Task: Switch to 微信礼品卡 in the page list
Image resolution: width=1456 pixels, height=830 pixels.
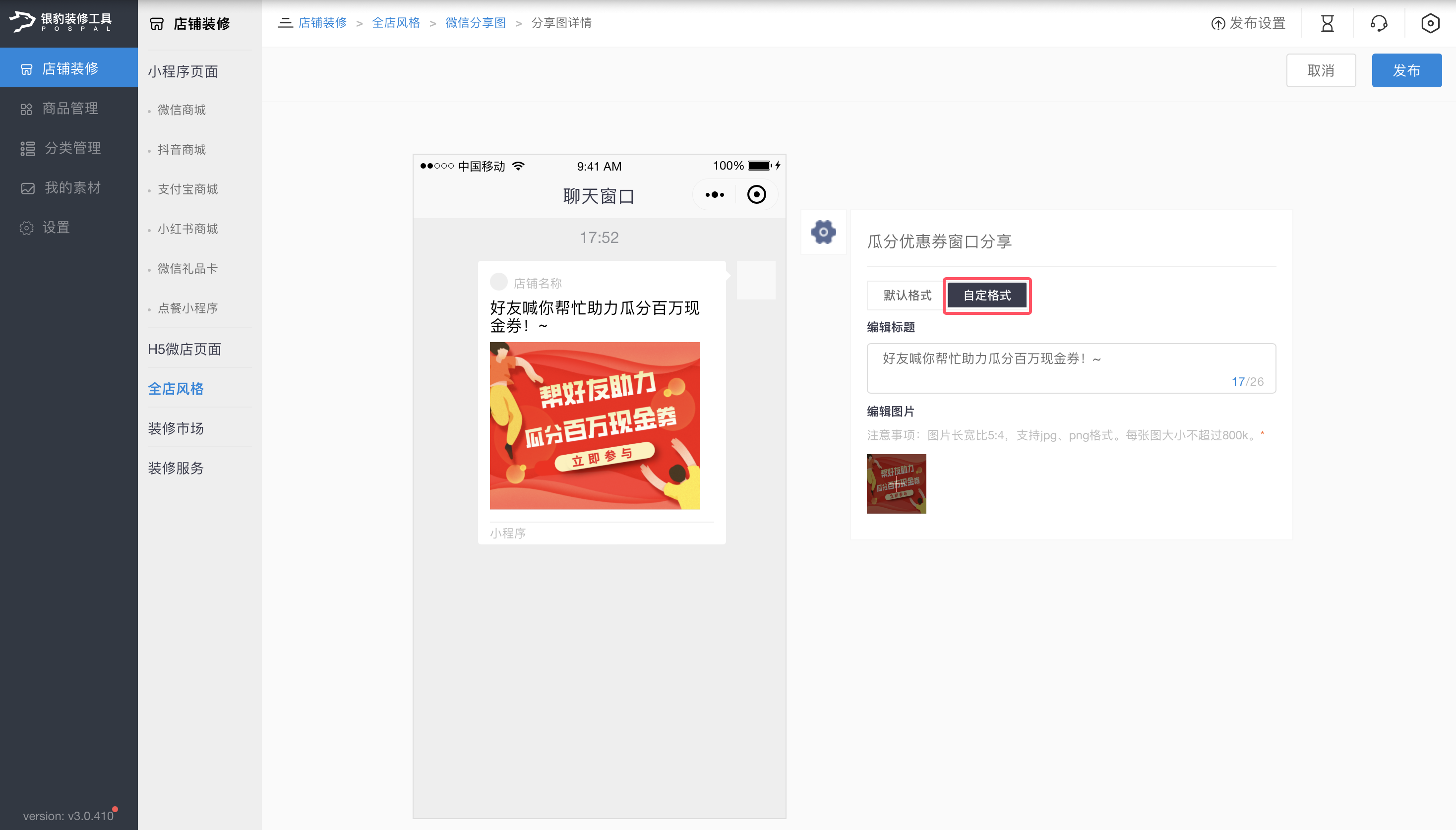Action: tap(186, 268)
